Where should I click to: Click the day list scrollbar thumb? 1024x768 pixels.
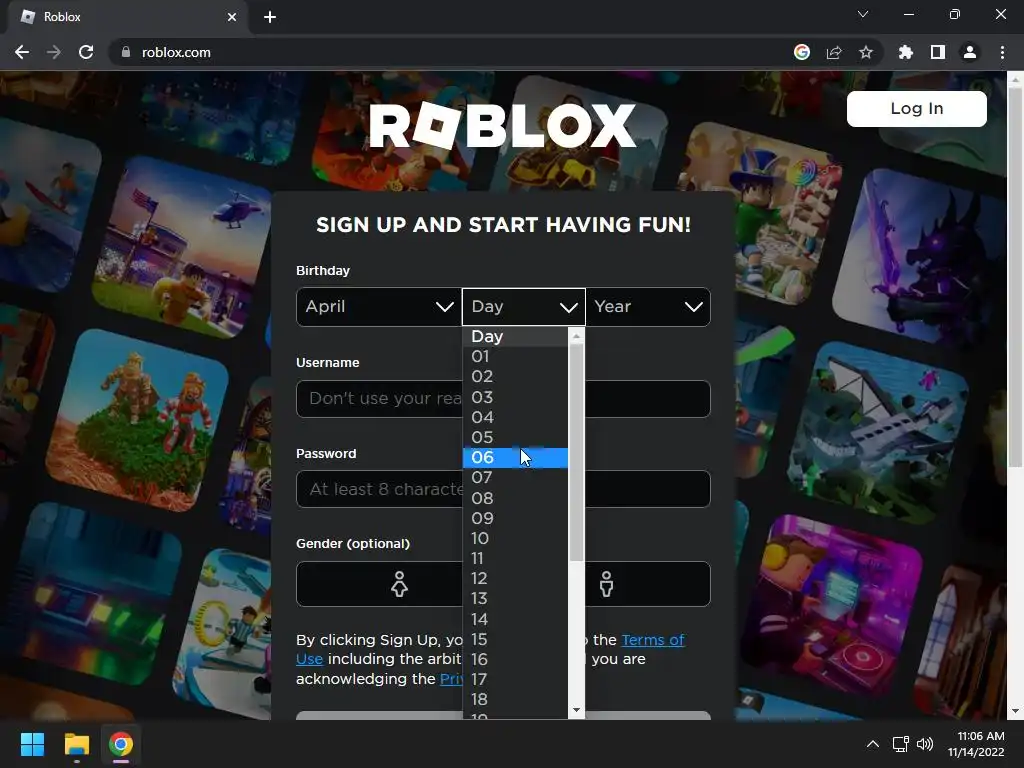576,452
